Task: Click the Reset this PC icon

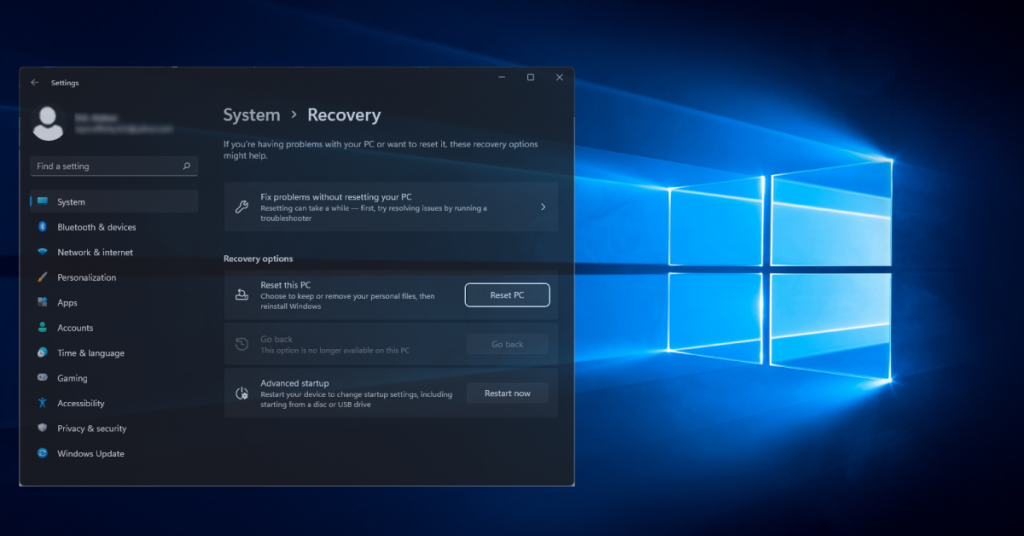Action: coord(242,295)
